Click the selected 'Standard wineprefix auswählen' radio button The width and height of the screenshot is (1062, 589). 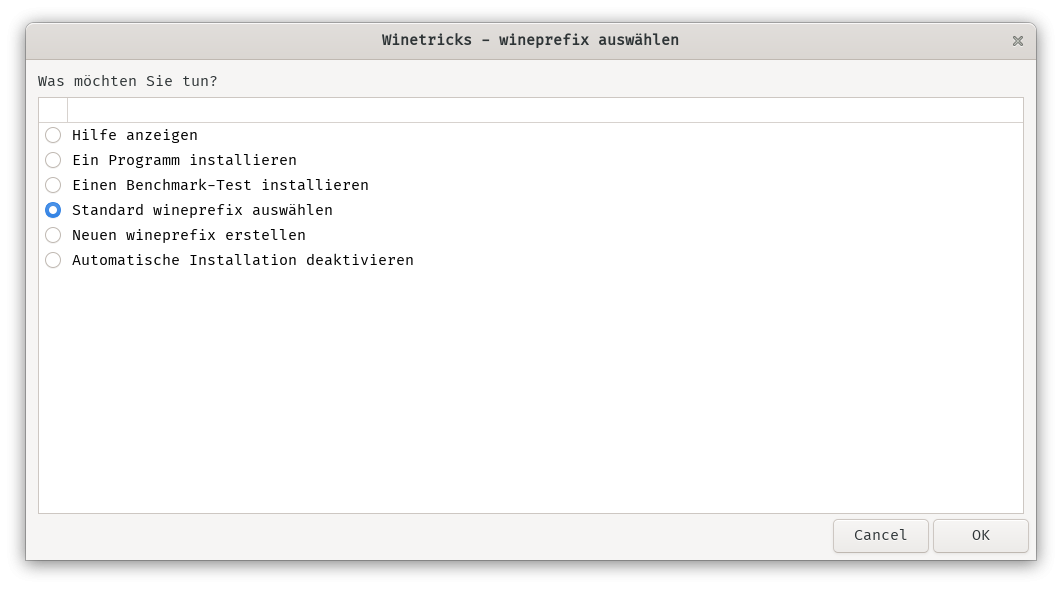[x=53, y=211]
